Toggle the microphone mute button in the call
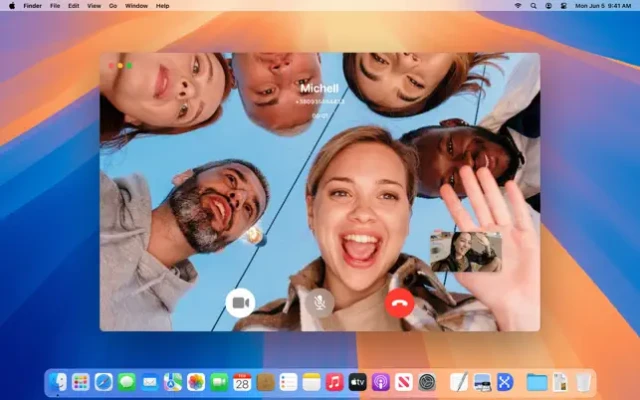Image resolution: width=640 pixels, height=400 pixels. [320, 303]
